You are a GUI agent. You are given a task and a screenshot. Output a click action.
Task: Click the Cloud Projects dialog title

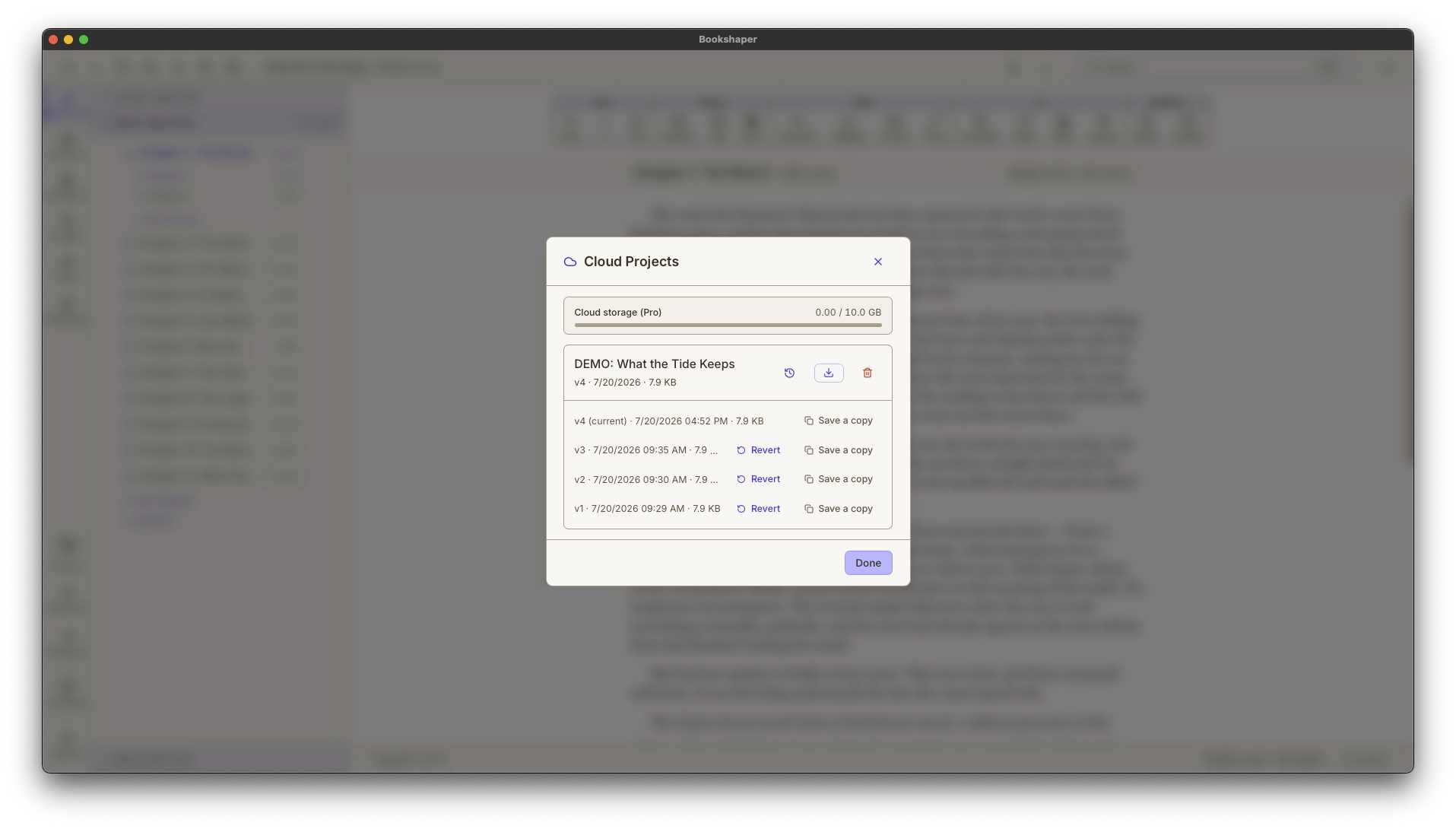pos(631,262)
